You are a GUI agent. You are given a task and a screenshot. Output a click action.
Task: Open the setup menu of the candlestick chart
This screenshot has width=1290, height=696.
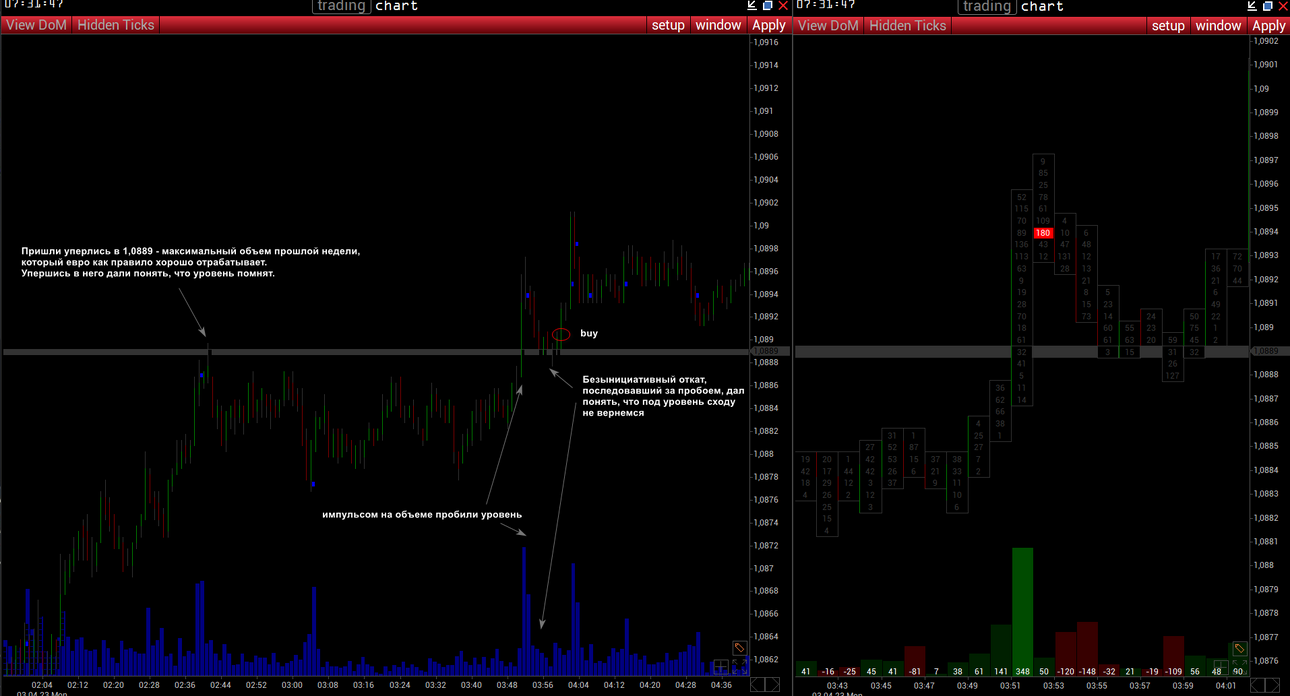click(668, 25)
